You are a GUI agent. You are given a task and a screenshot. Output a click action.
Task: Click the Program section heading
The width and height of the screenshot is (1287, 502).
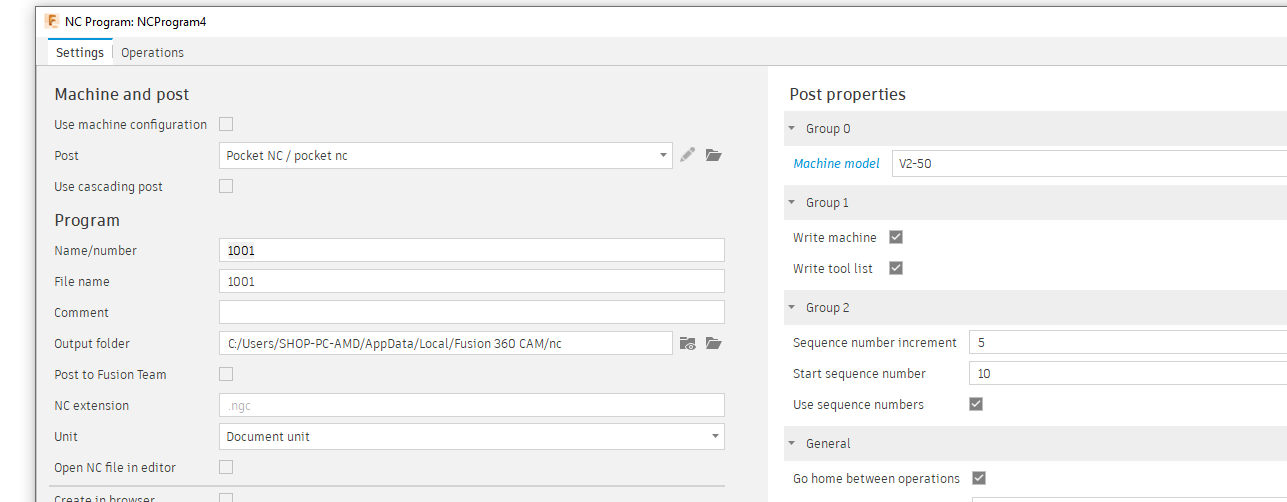tap(87, 220)
